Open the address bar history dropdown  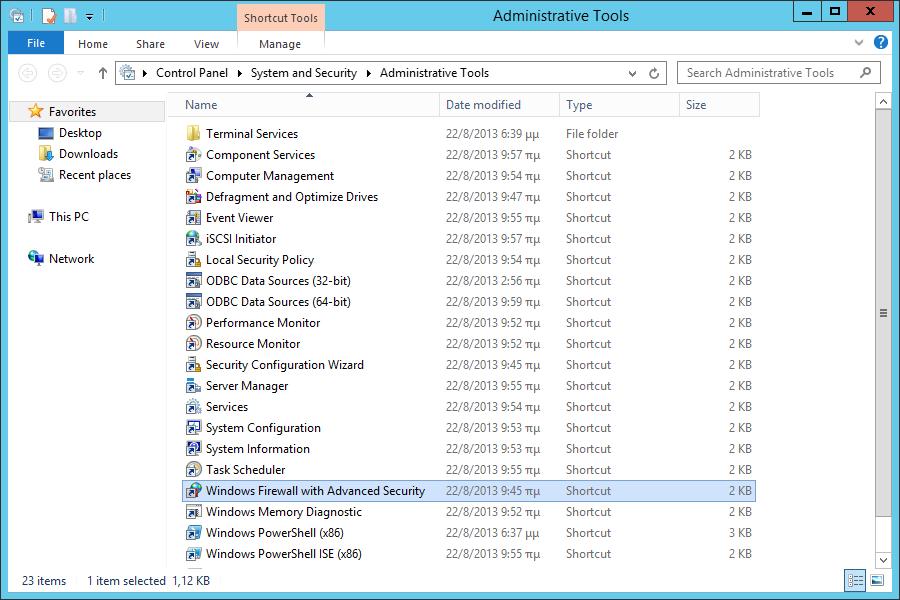tap(632, 73)
